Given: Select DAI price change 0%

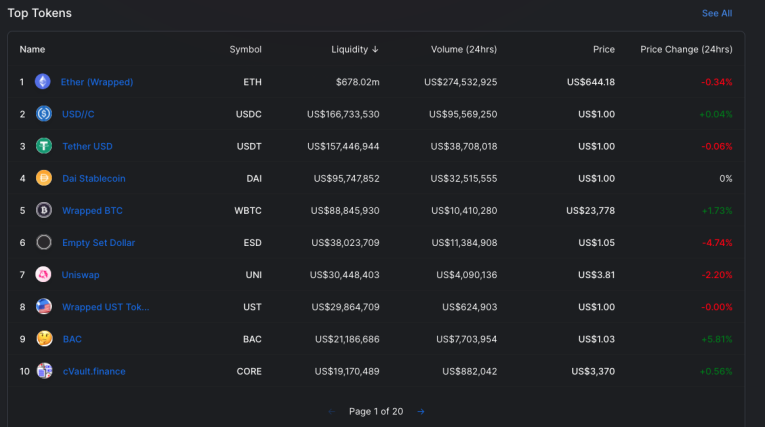Looking at the screenshot, I should pyautogui.click(x=725, y=179).
